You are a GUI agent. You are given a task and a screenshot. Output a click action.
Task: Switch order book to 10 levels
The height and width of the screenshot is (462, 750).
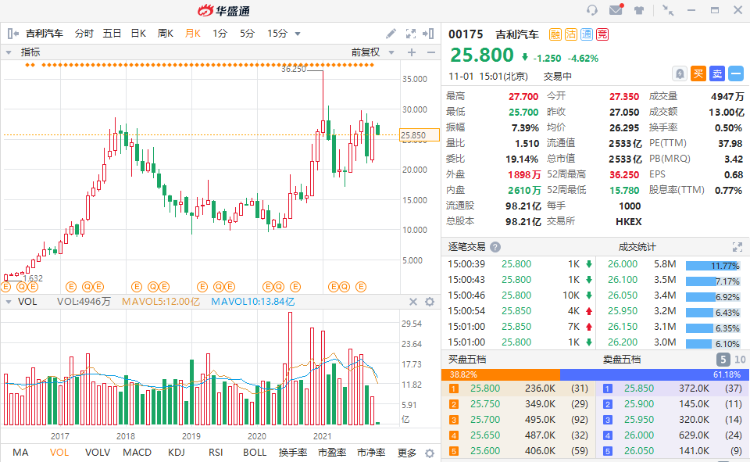(740, 359)
